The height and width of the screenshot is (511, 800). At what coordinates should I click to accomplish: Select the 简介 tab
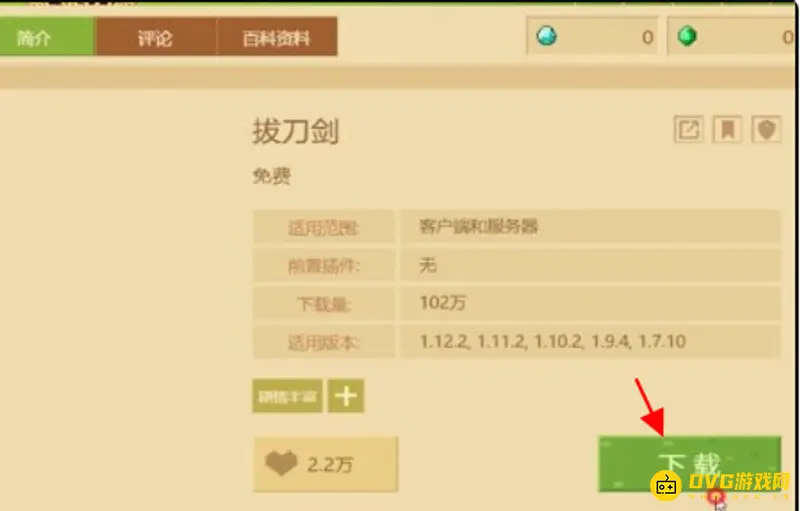pos(33,37)
